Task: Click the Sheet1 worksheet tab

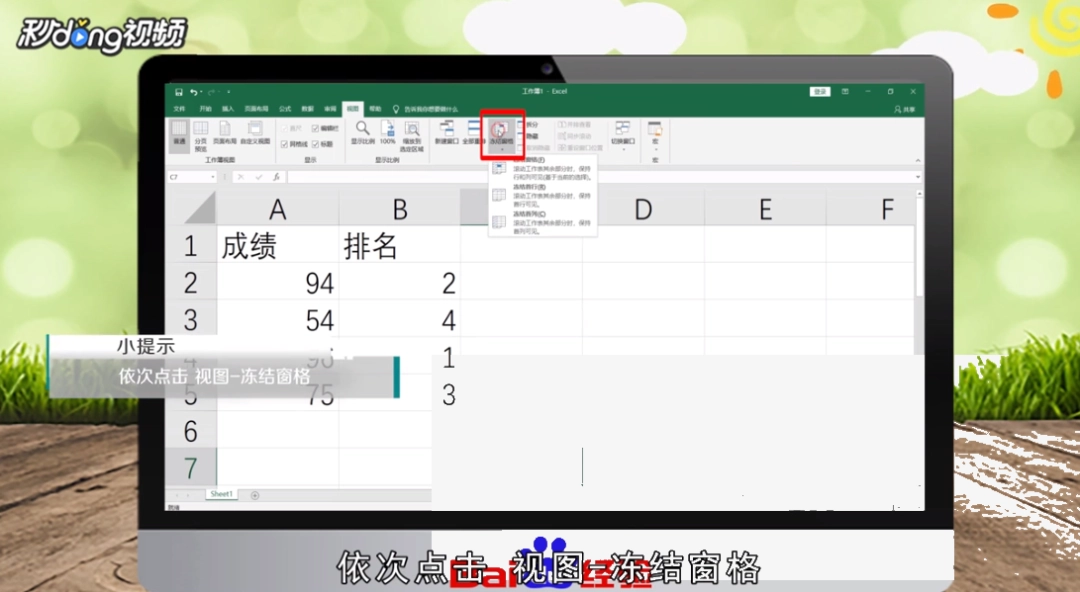Action: tap(222, 494)
